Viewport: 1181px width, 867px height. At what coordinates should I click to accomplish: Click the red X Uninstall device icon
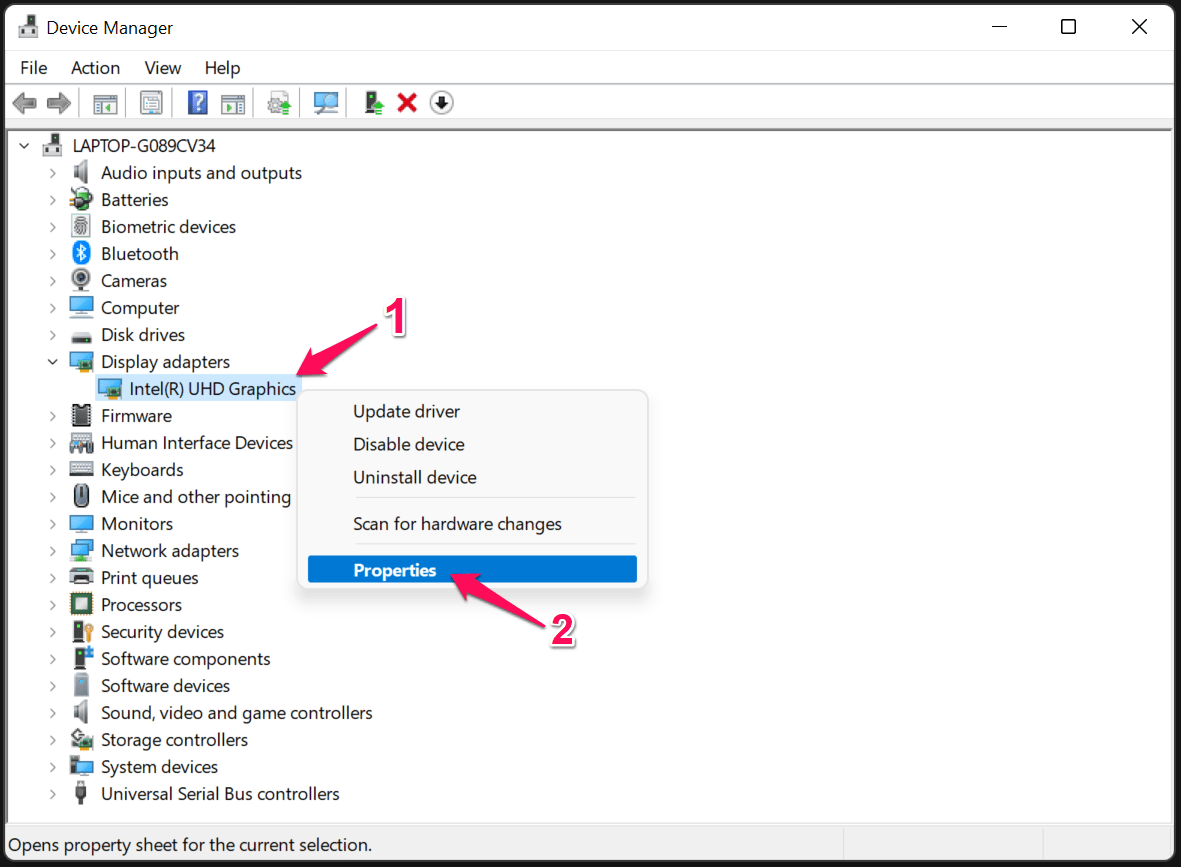click(407, 103)
